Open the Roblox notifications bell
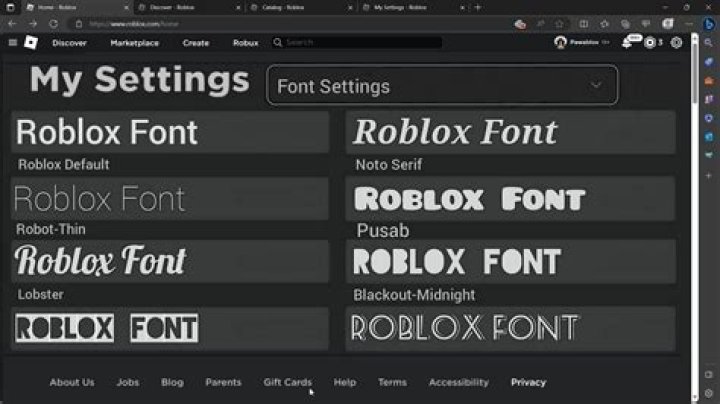The height and width of the screenshot is (404, 720). point(627,43)
